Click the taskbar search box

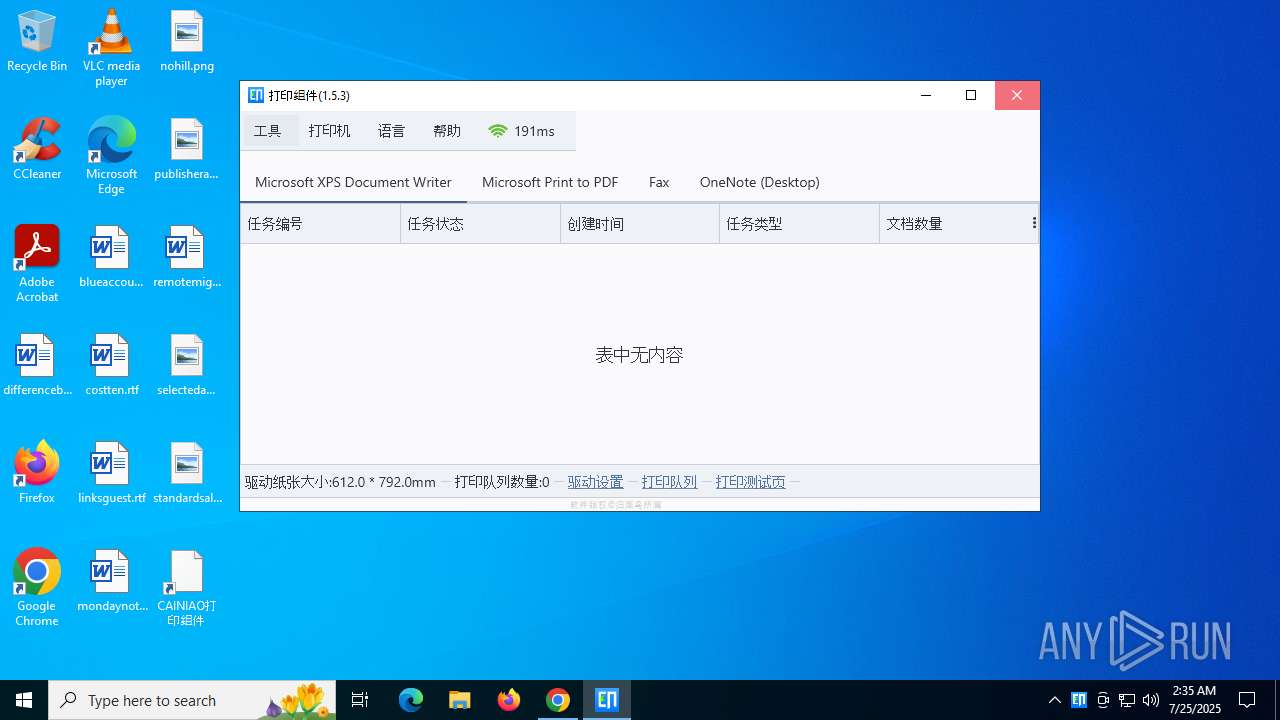pos(194,700)
